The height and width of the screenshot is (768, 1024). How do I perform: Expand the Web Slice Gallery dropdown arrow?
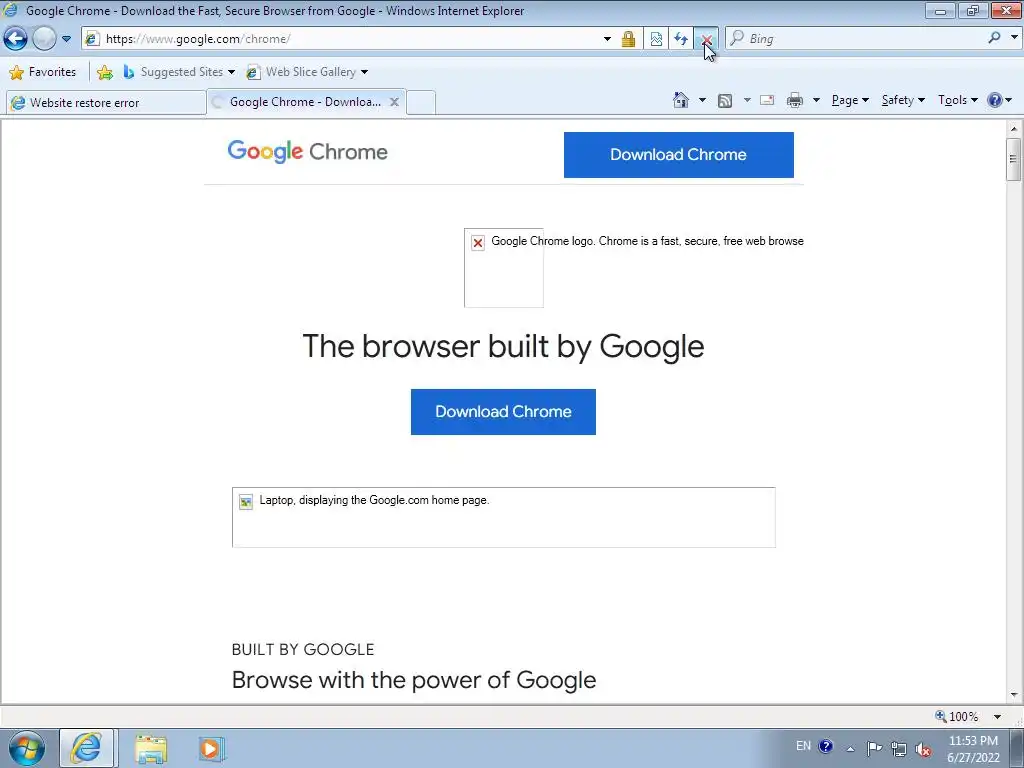point(364,72)
